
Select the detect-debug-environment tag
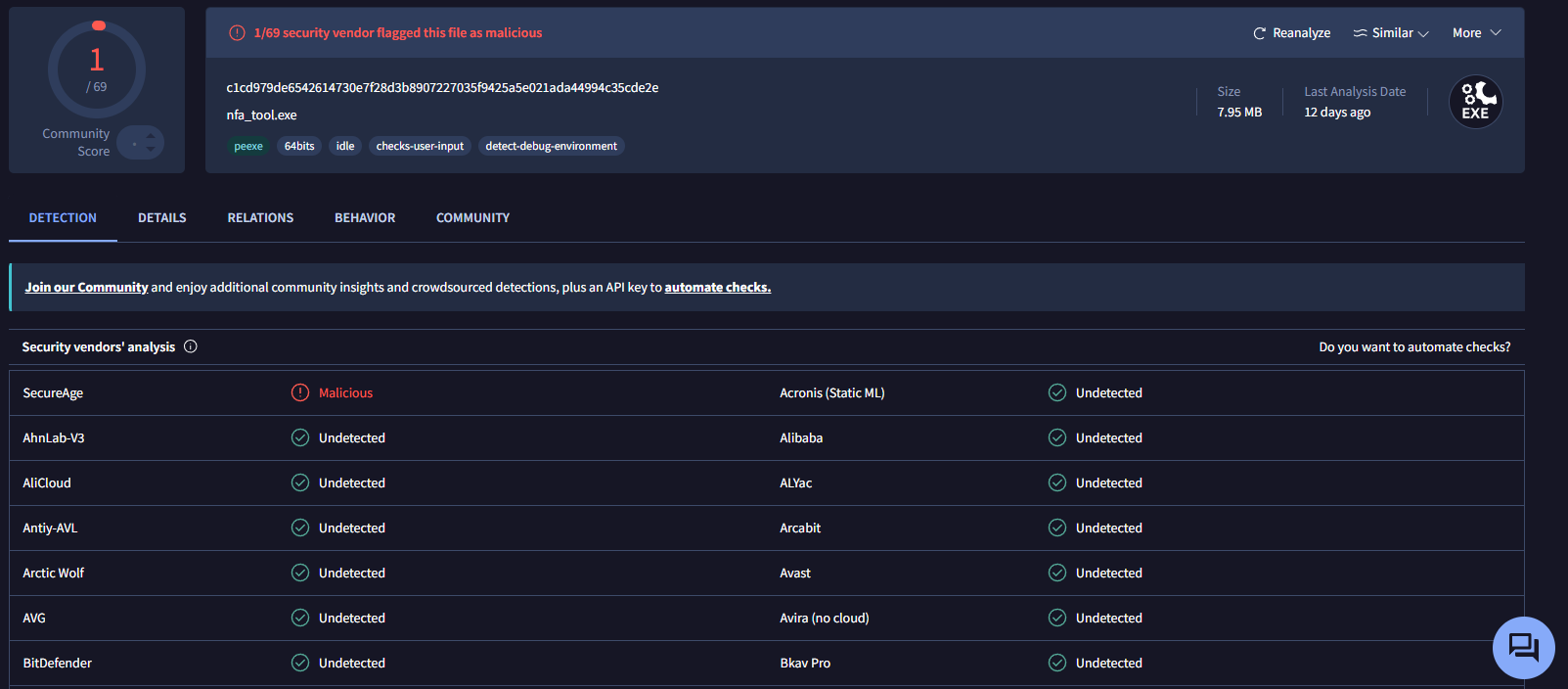pyautogui.click(x=552, y=147)
